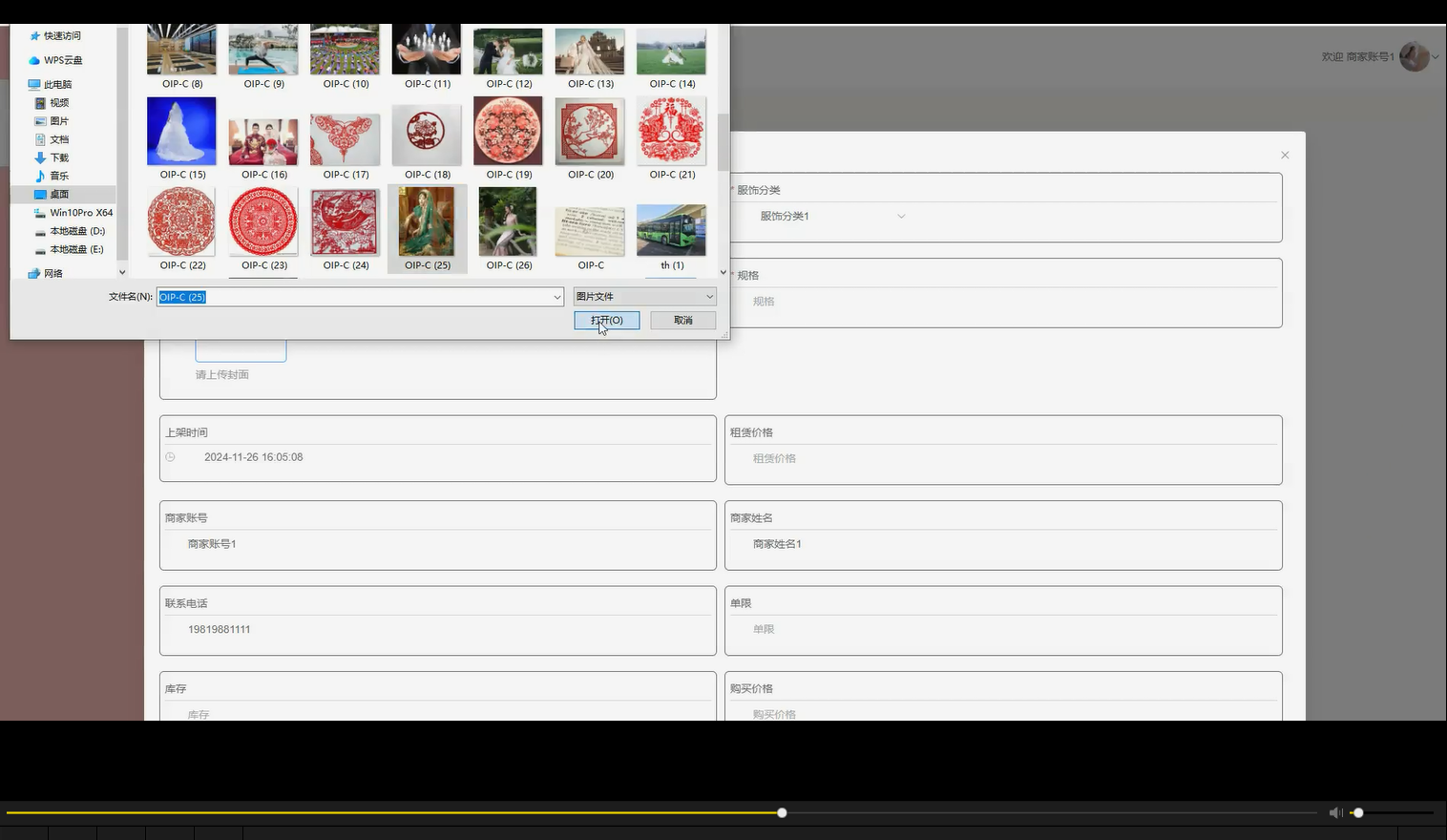Screen dimensions: 1447x840
Task: Mute the video player volume icon
Action: (1335, 812)
